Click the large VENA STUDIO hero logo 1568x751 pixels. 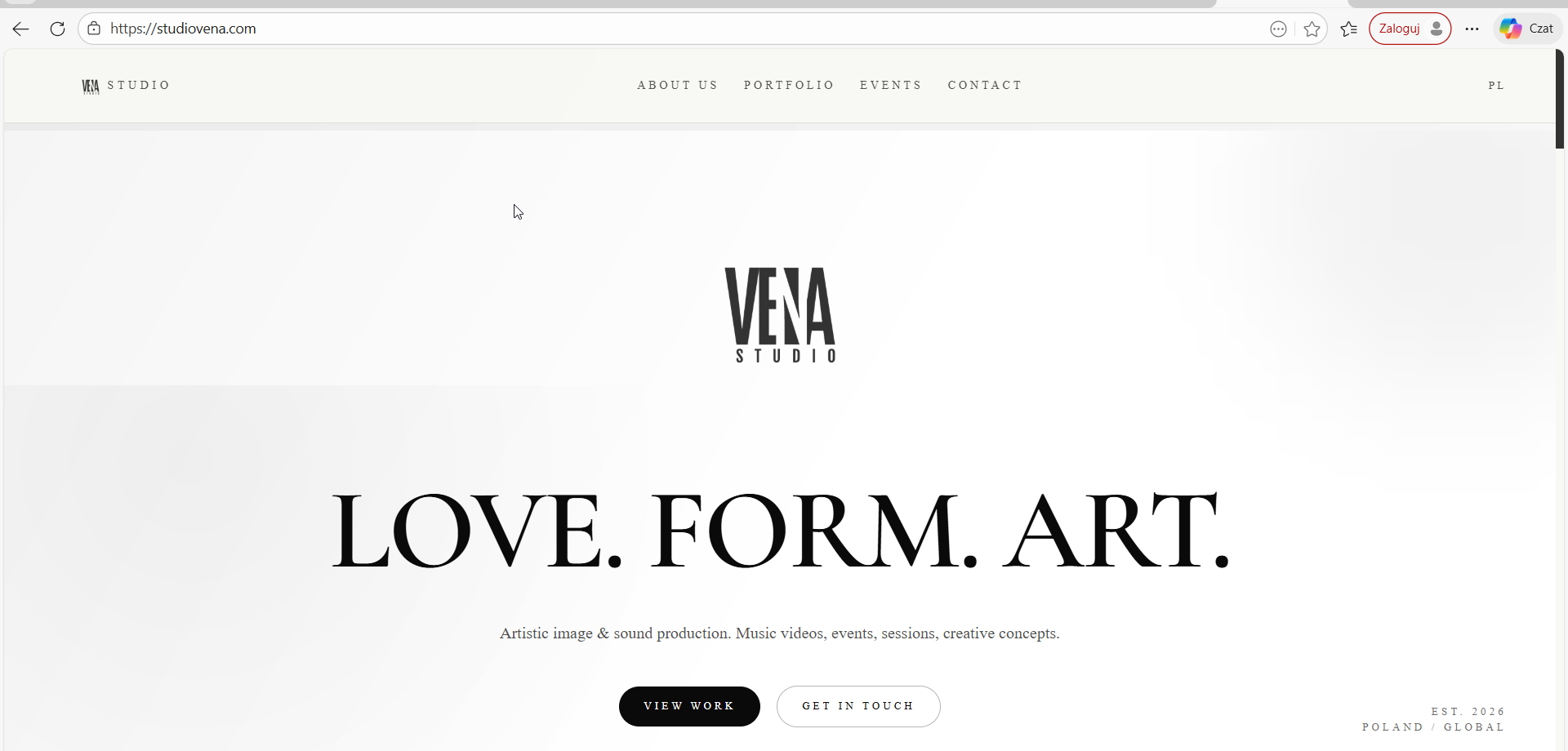tap(780, 315)
